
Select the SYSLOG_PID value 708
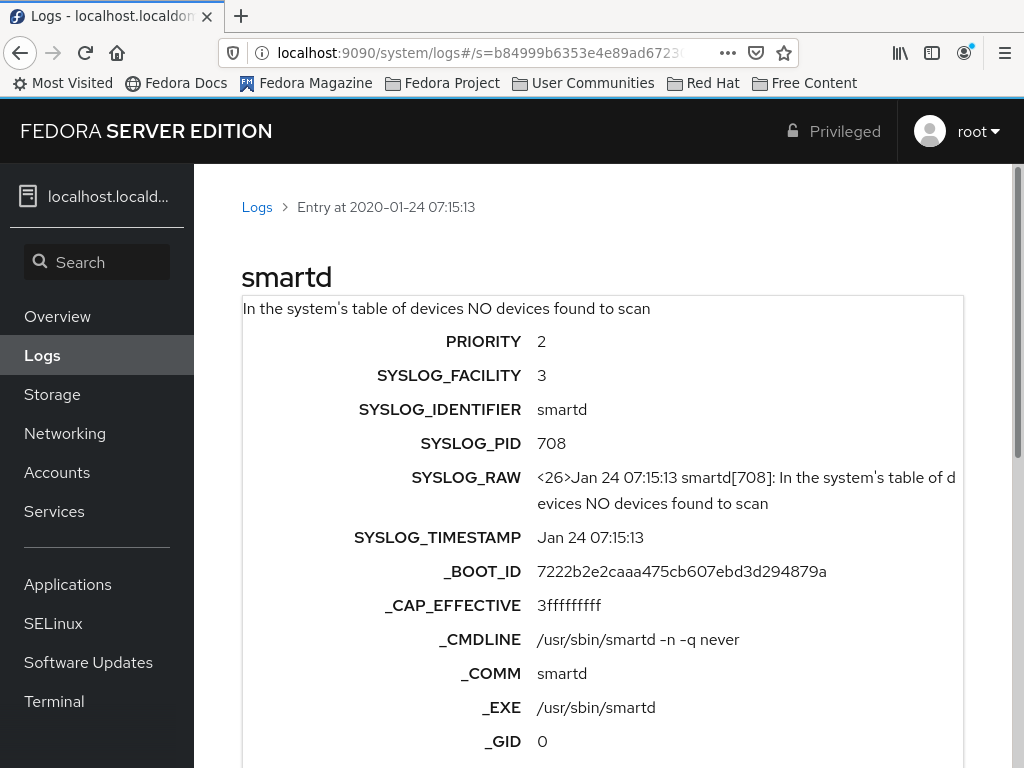coord(551,443)
